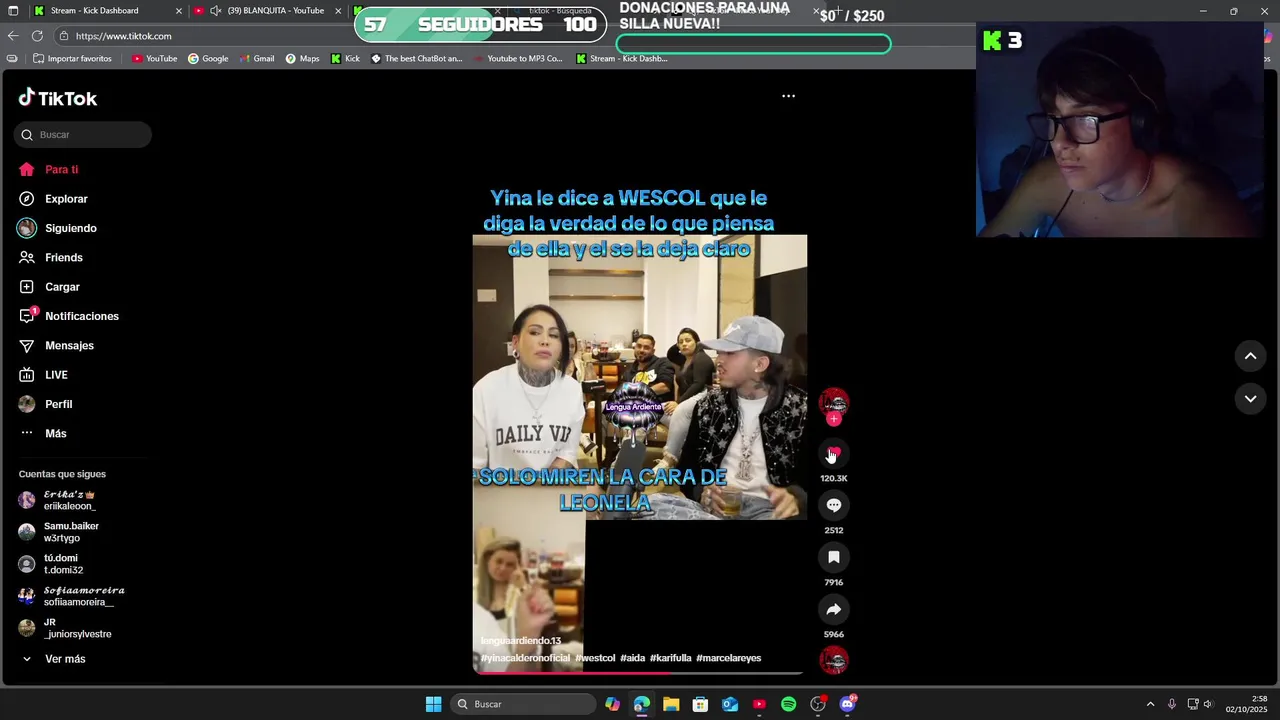Open followed account sofiiaamoreira__

tap(71, 596)
